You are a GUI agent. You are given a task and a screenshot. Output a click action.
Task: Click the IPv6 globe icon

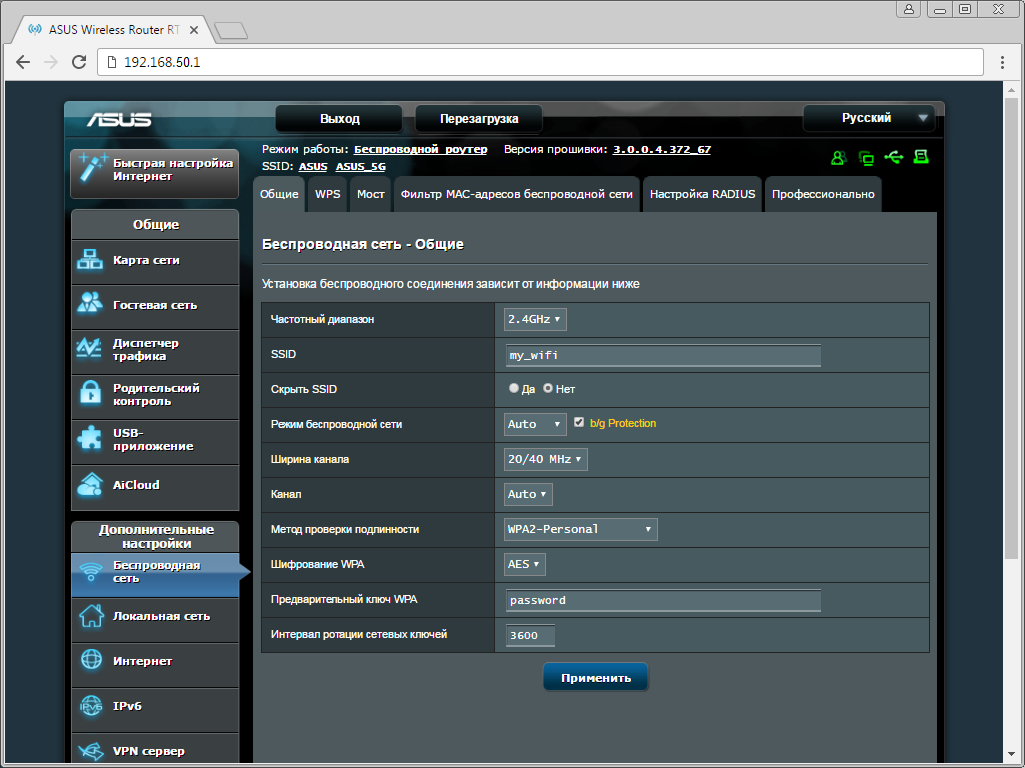[91, 706]
